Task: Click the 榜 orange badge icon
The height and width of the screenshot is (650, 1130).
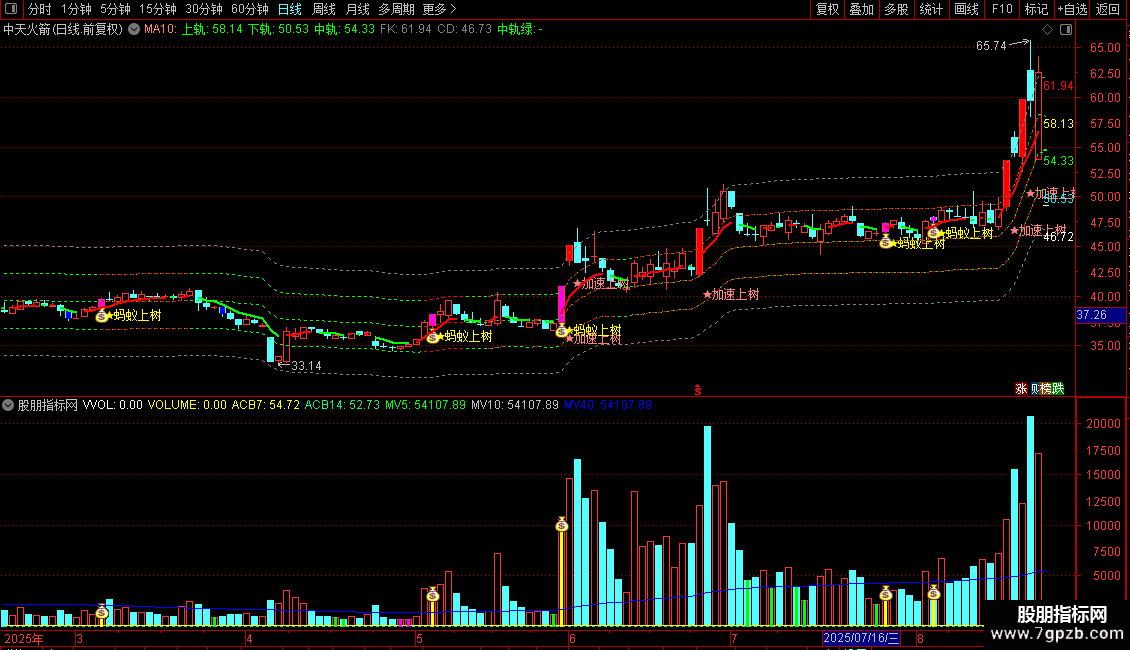Action: [x=1046, y=388]
